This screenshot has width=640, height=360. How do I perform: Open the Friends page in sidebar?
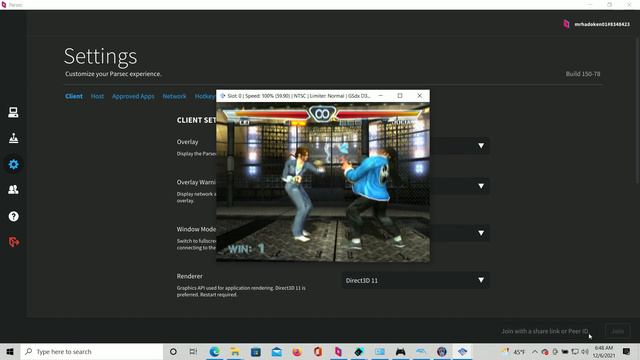(13, 190)
